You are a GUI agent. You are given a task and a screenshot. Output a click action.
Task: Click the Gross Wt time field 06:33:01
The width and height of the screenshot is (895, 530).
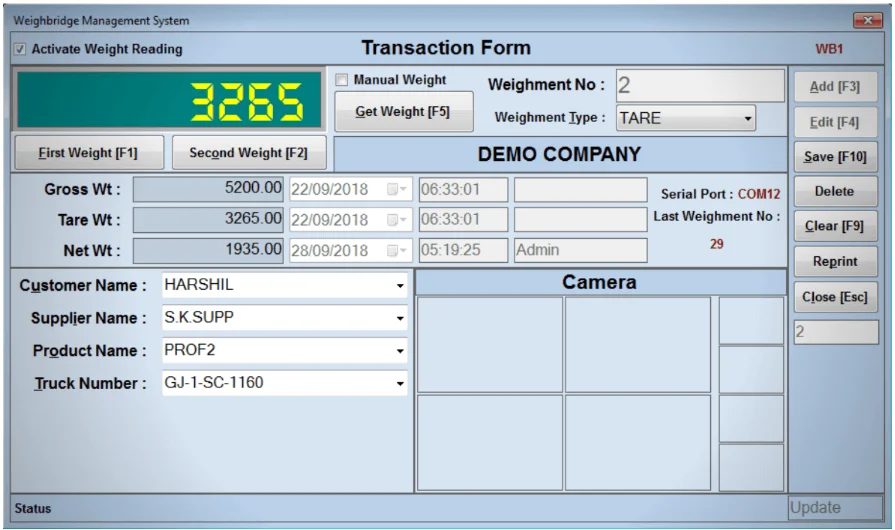pyautogui.click(x=463, y=189)
